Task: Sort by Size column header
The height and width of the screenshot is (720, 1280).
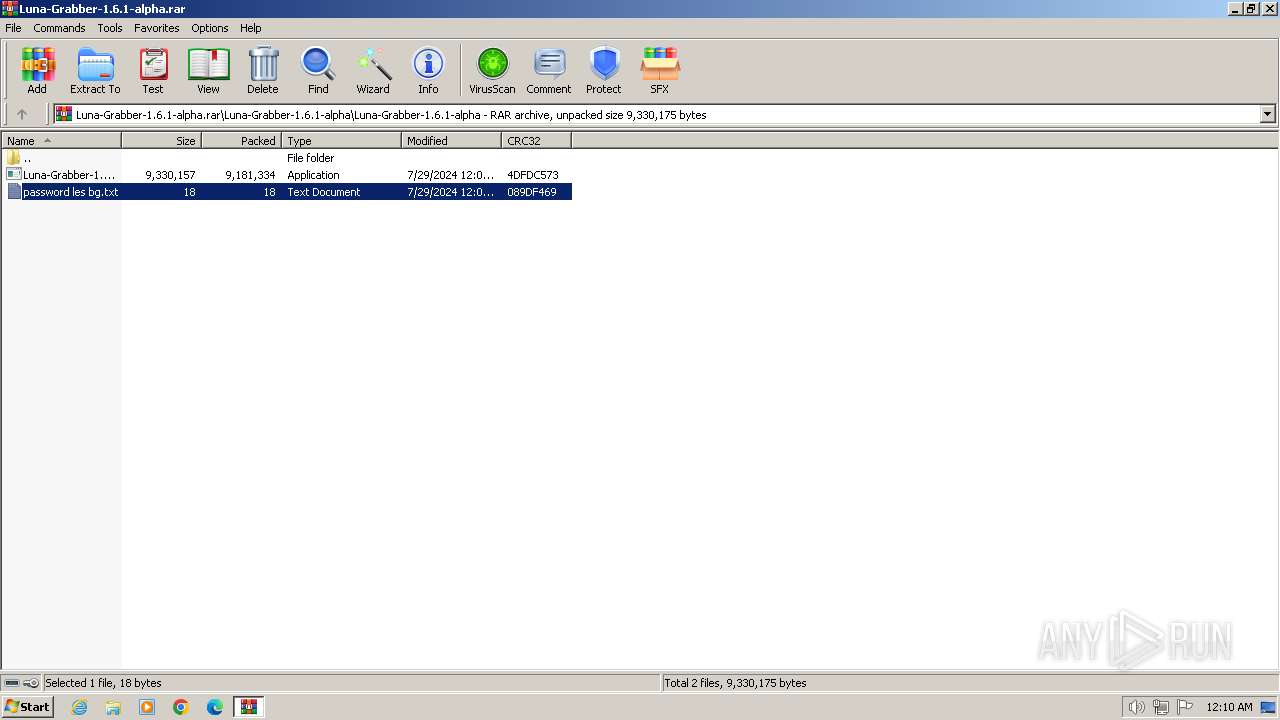Action: (x=162, y=141)
